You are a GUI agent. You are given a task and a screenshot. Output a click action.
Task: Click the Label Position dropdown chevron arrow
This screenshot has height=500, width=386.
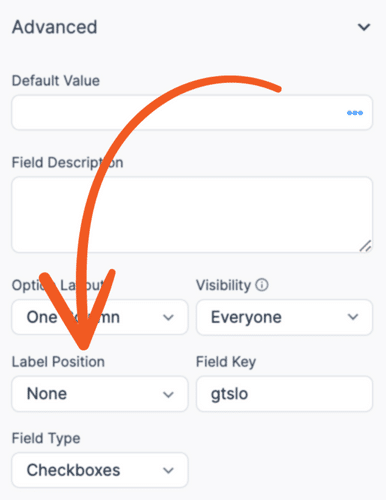168,395
